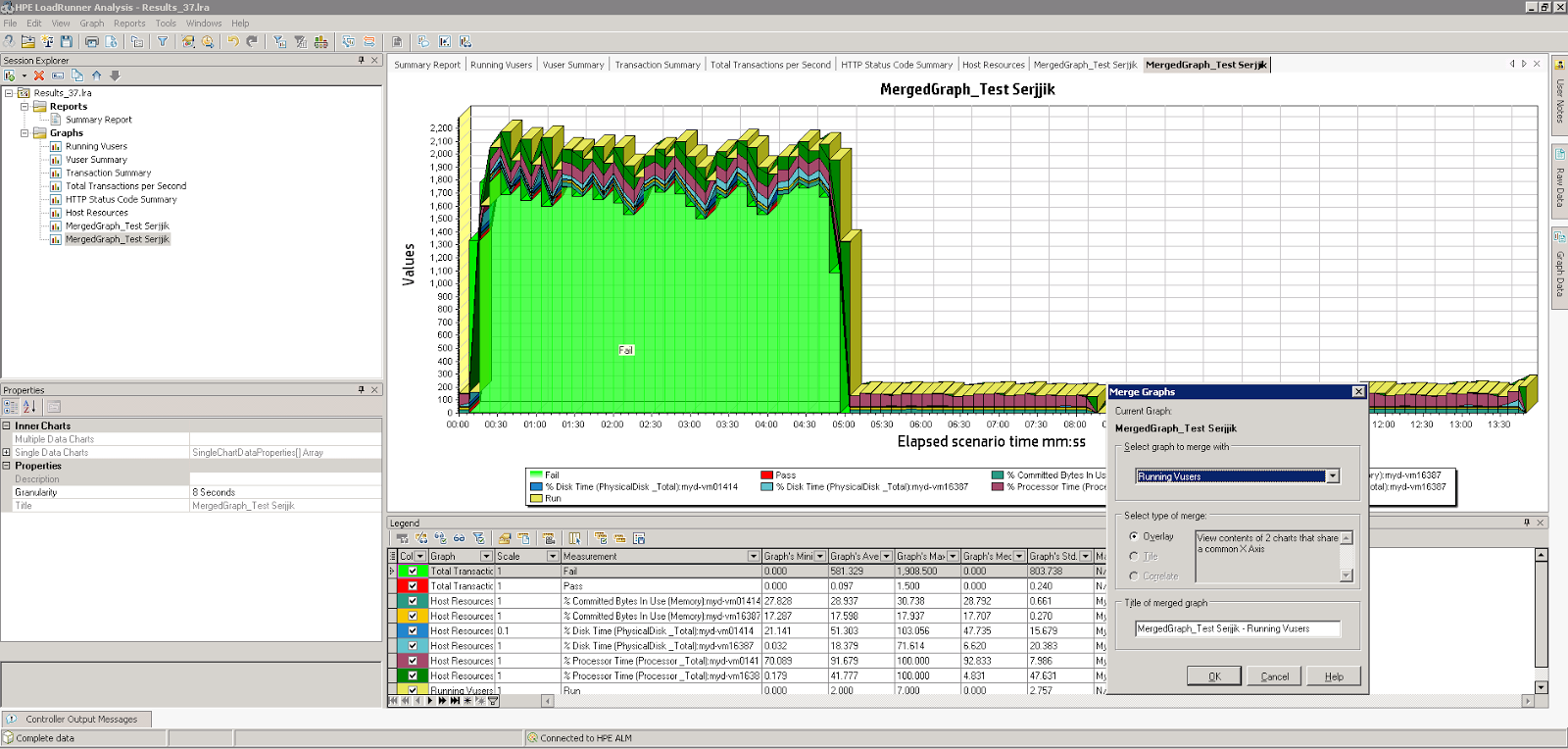The image size is (1568, 749).
Task: Switch to Summary Report tab
Action: (427, 65)
